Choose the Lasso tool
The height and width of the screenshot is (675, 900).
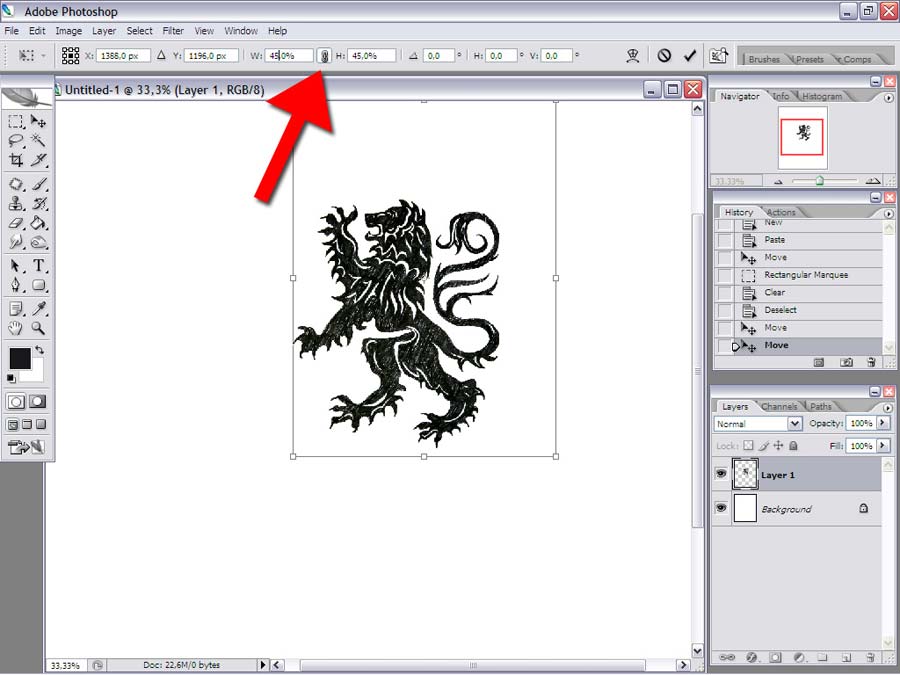tap(15, 141)
